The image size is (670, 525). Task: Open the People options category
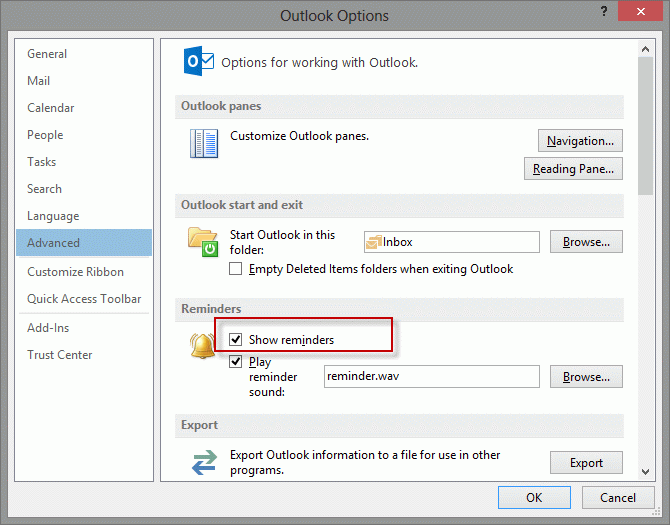(84, 135)
